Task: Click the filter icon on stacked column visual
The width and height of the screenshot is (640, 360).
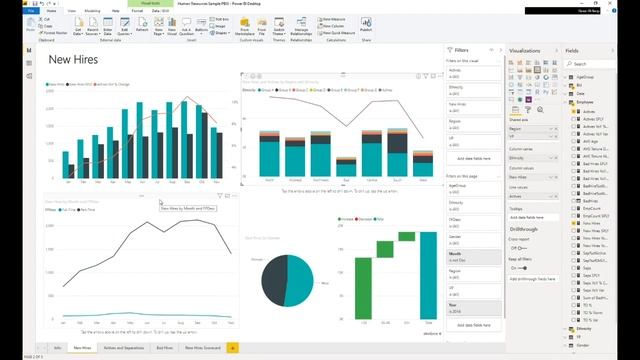Action: click(x=426, y=76)
